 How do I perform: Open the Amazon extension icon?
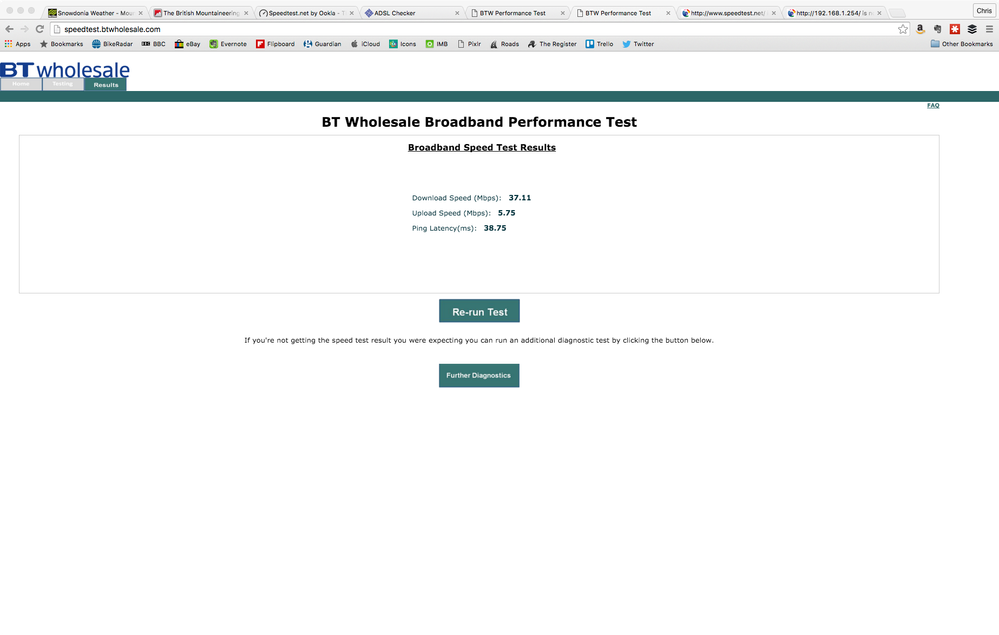pos(920,29)
